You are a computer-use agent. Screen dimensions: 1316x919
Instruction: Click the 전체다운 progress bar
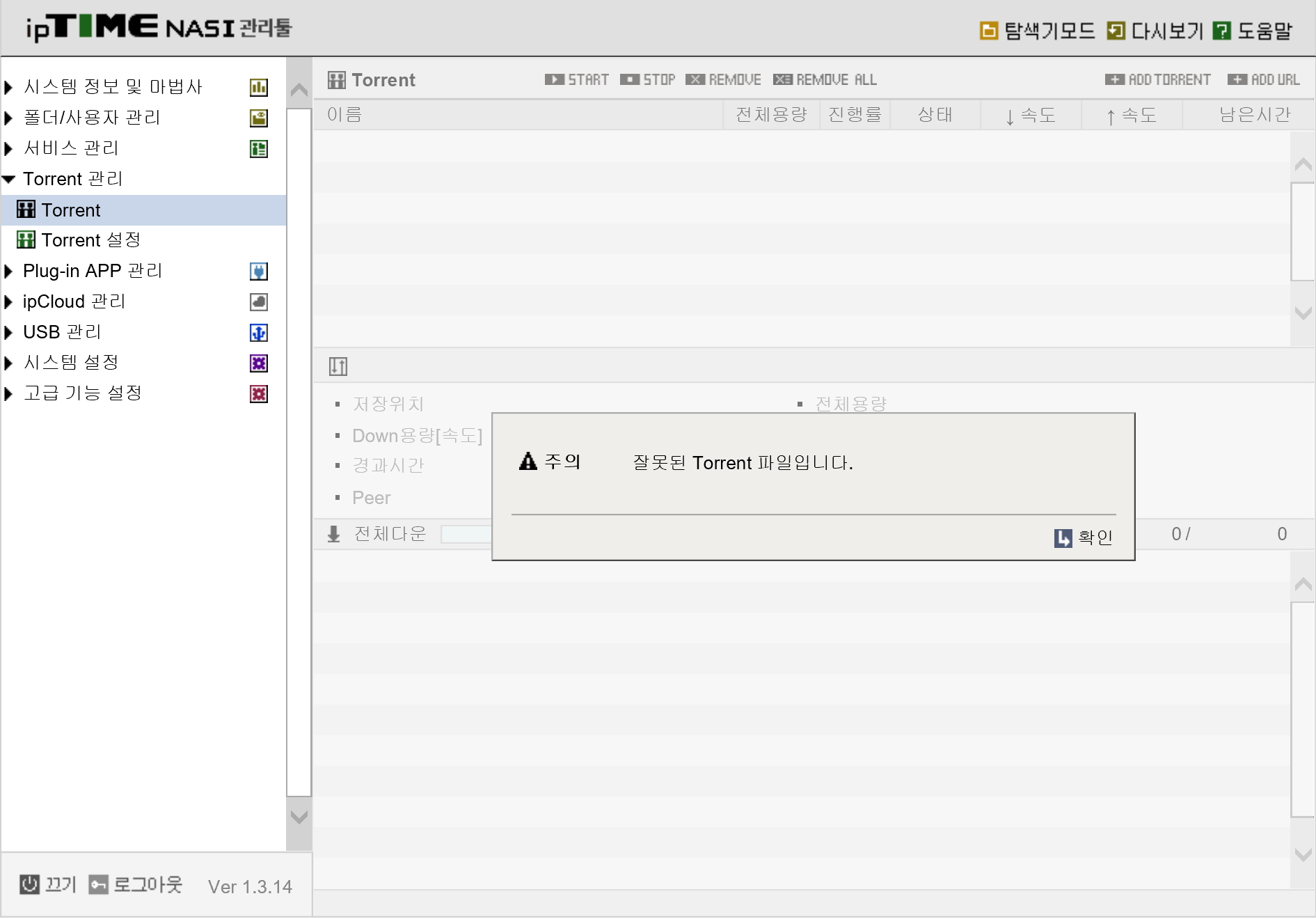(466, 534)
